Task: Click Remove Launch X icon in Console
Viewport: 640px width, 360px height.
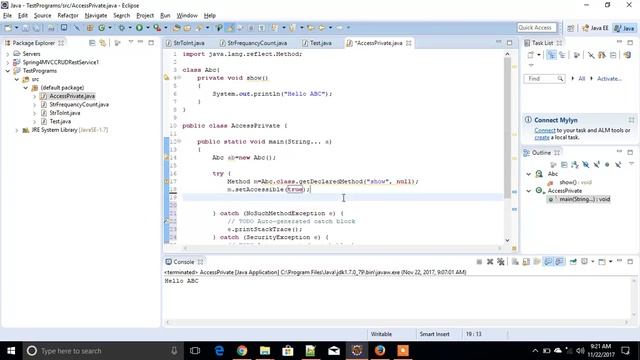Action: click(x=490, y=262)
